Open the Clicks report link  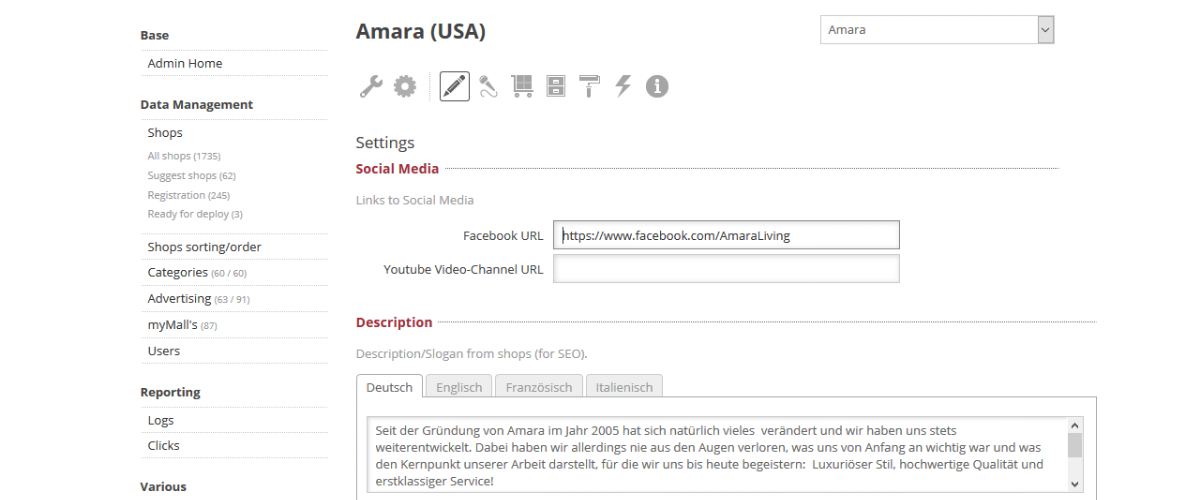coord(164,446)
